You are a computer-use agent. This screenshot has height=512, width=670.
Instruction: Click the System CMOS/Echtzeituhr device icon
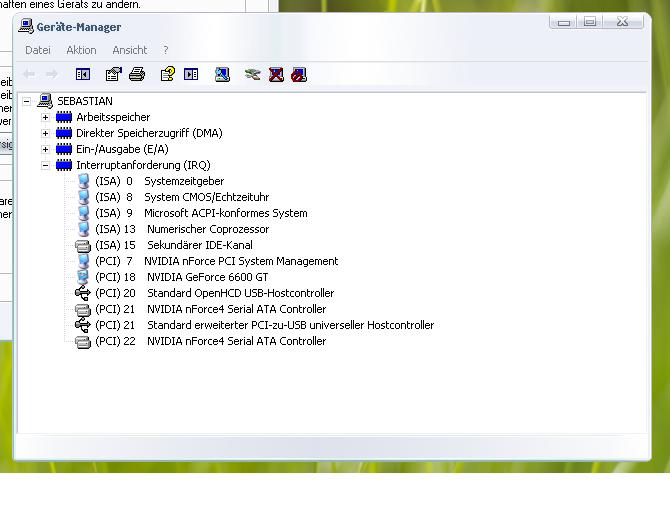tap(84, 197)
